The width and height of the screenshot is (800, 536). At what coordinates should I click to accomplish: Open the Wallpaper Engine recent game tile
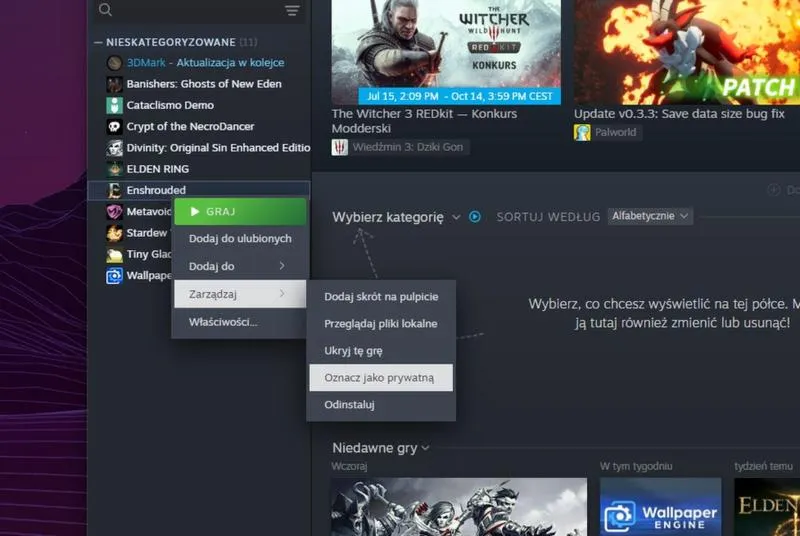(661, 507)
